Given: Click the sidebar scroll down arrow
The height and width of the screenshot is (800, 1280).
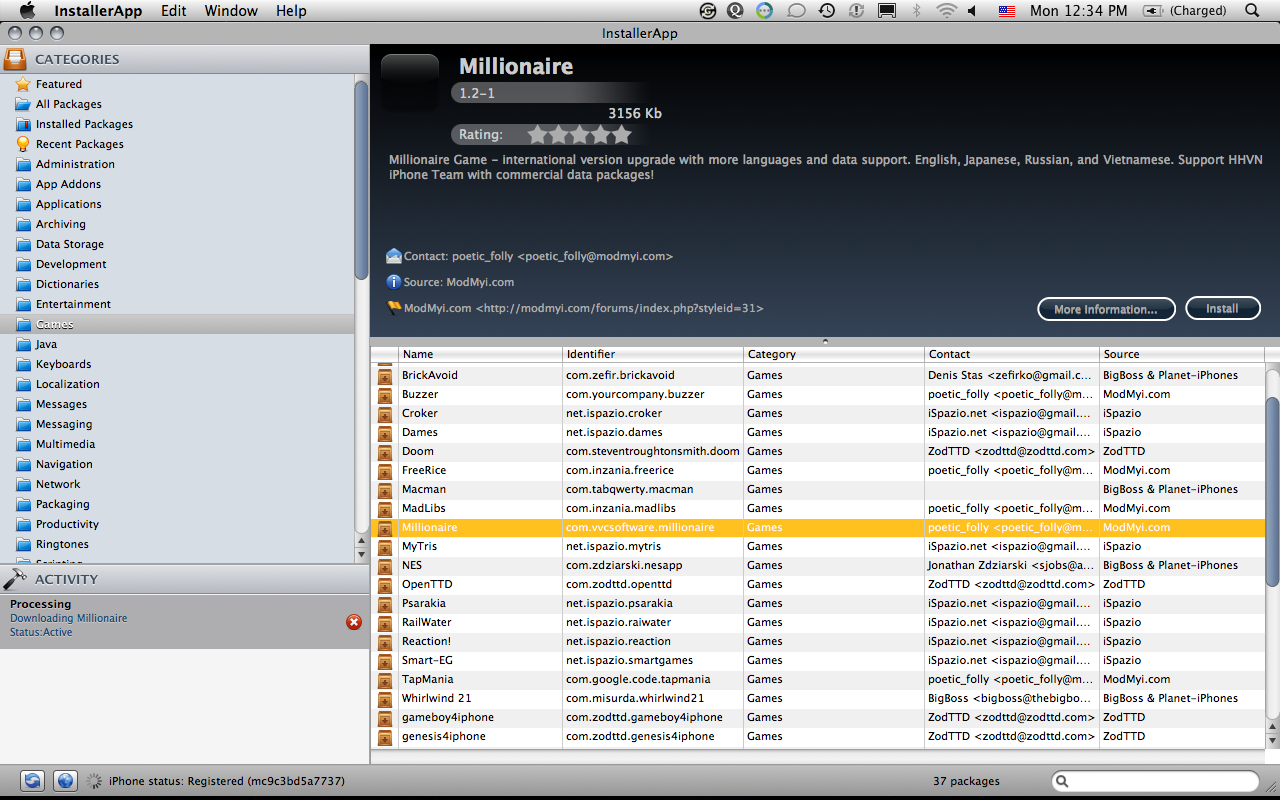Looking at the screenshot, I should click(x=362, y=554).
